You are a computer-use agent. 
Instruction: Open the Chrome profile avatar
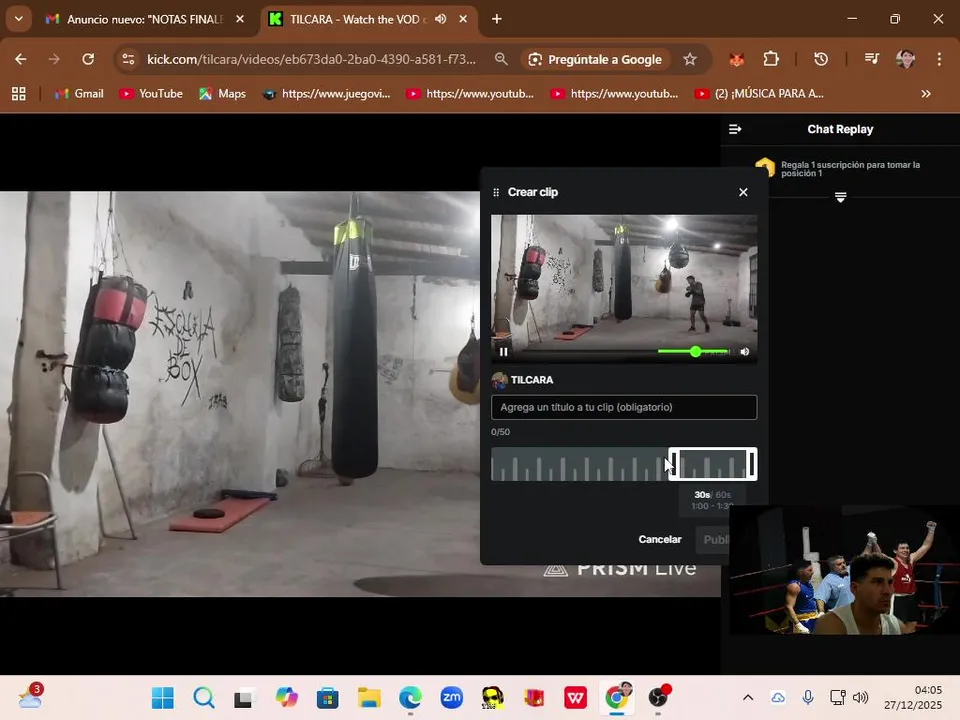tap(905, 59)
